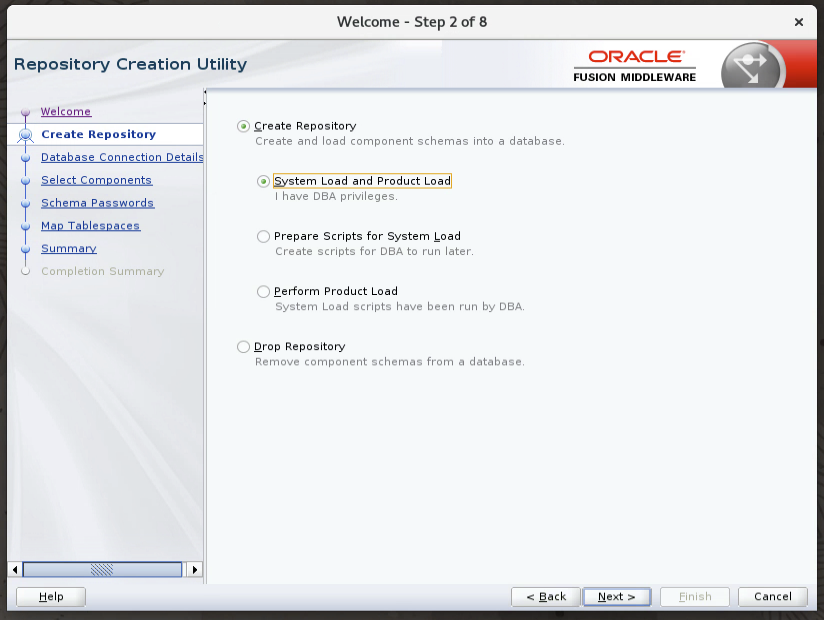Click the sidebar collapse splitter arrow
The width and height of the screenshot is (824, 620).
click(x=204, y=98)
